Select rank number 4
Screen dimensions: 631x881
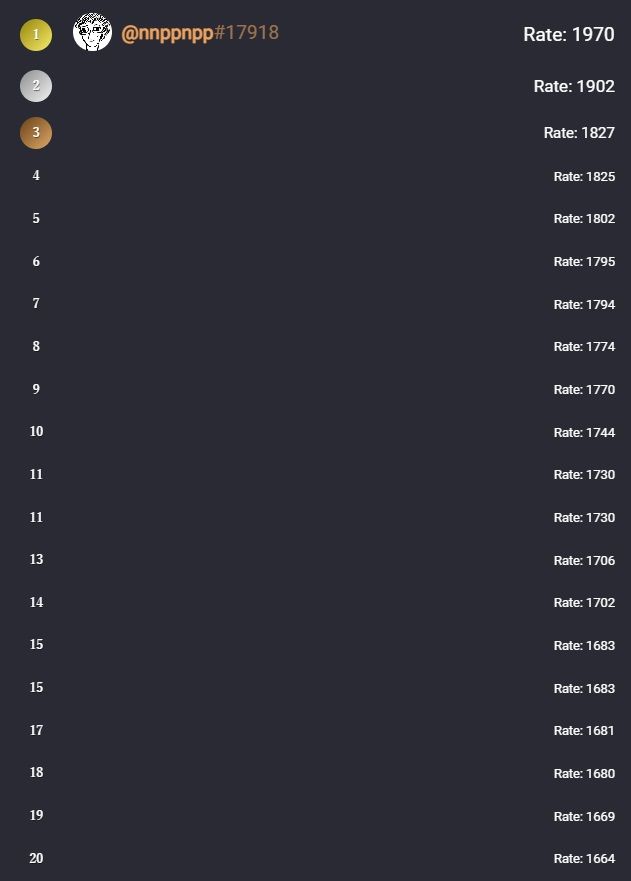coord(36,176)
